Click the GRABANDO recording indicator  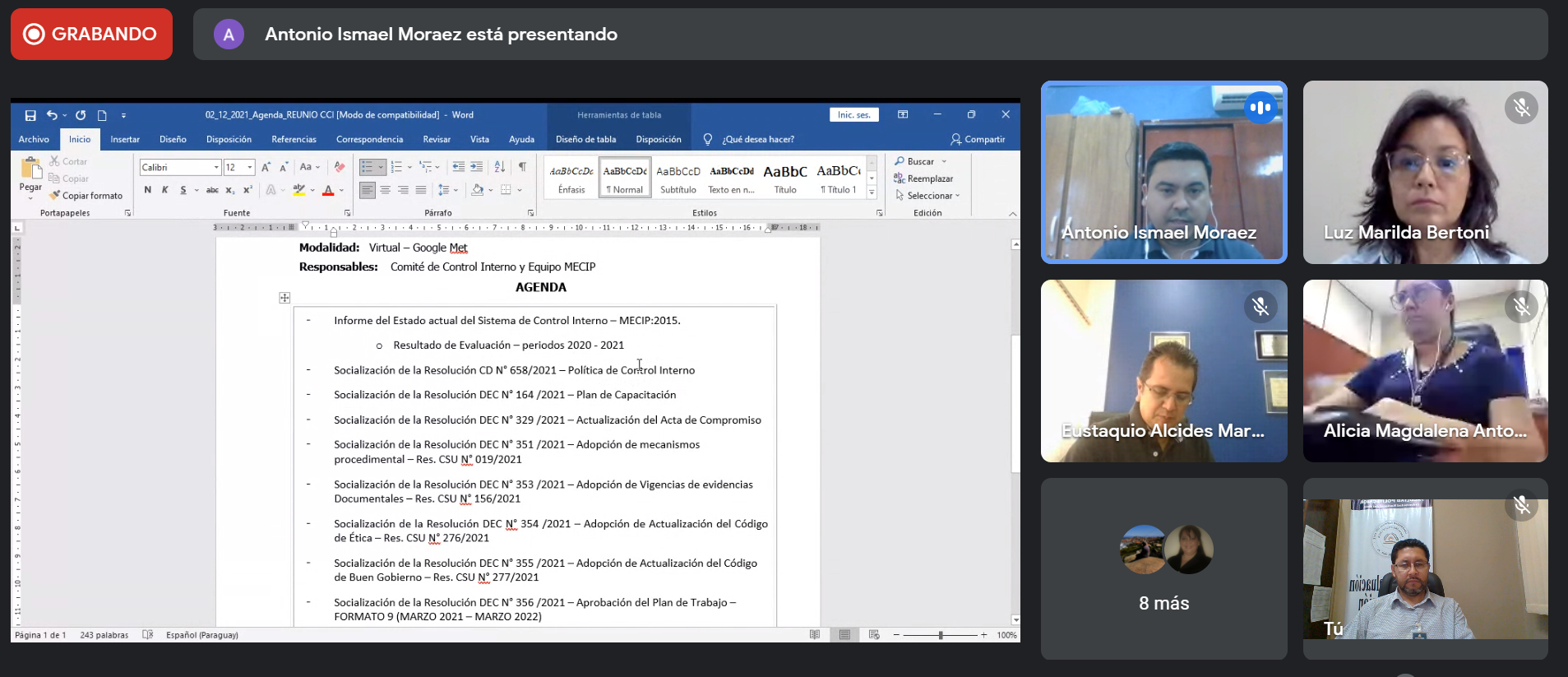point(91,34)
